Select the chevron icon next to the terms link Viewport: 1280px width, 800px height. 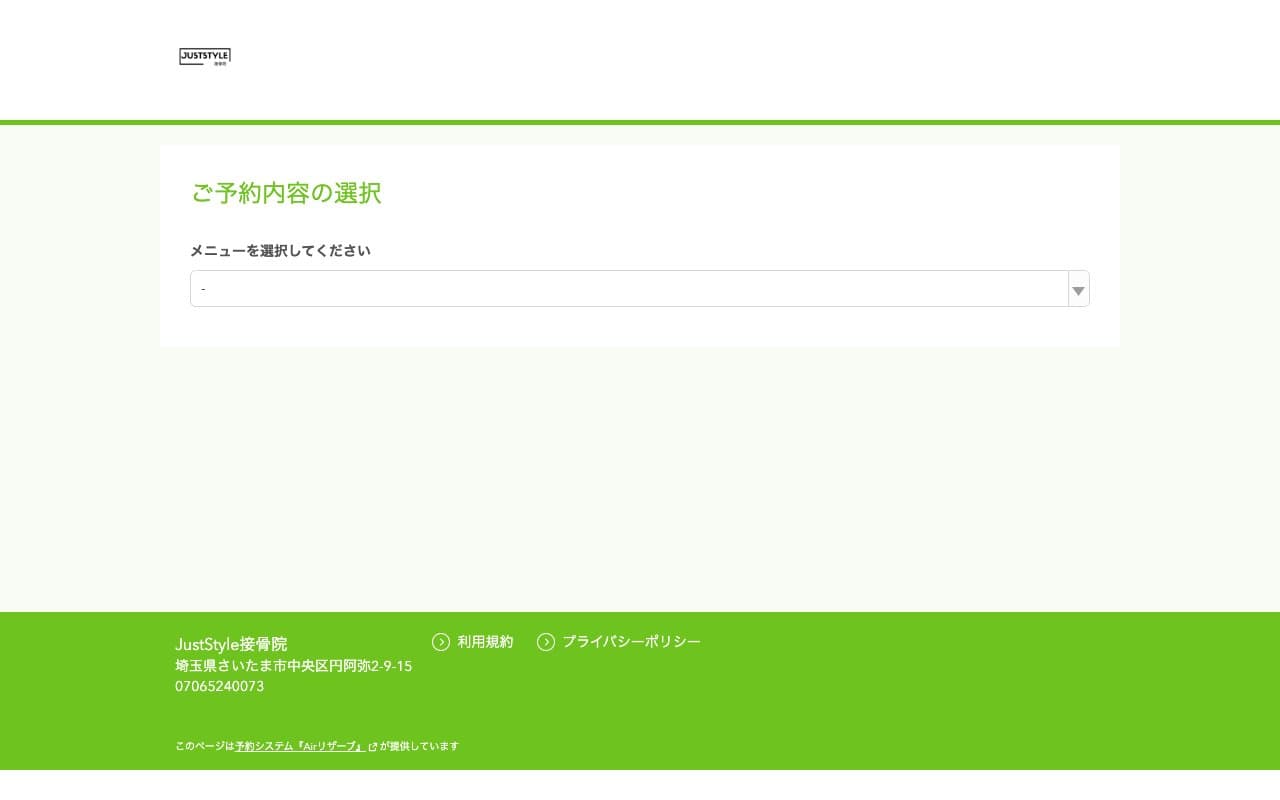click(x=441, y=642)
